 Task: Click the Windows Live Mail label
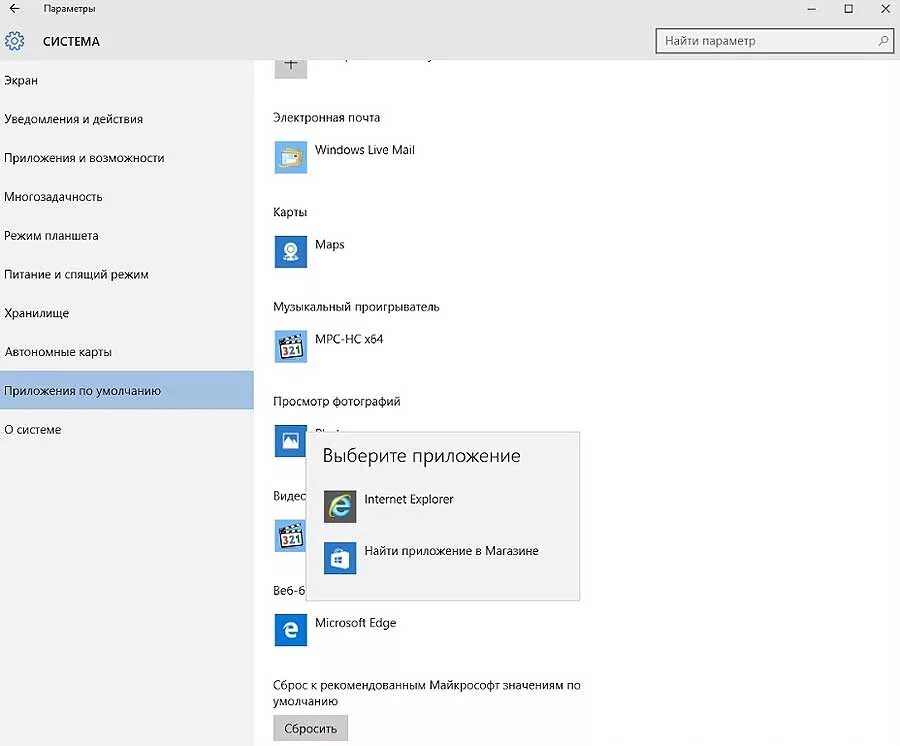(x=364, y=150)
